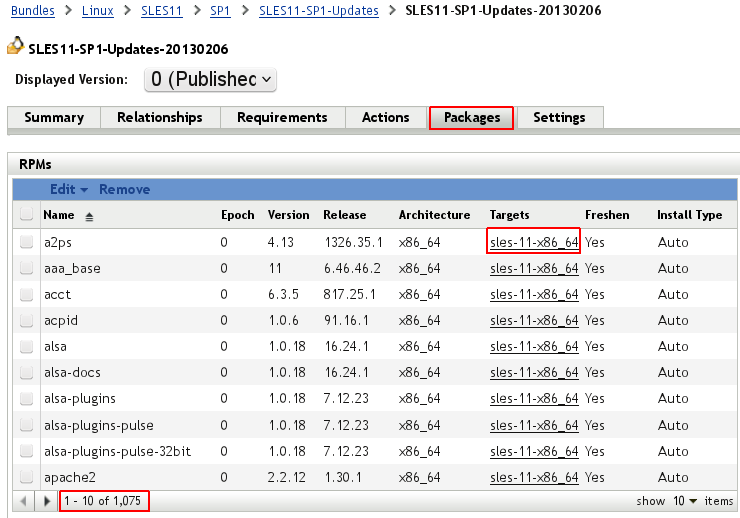Click the bundle penguin icon beside SLES11-SP1-Updates-20130206

(15, 46)
